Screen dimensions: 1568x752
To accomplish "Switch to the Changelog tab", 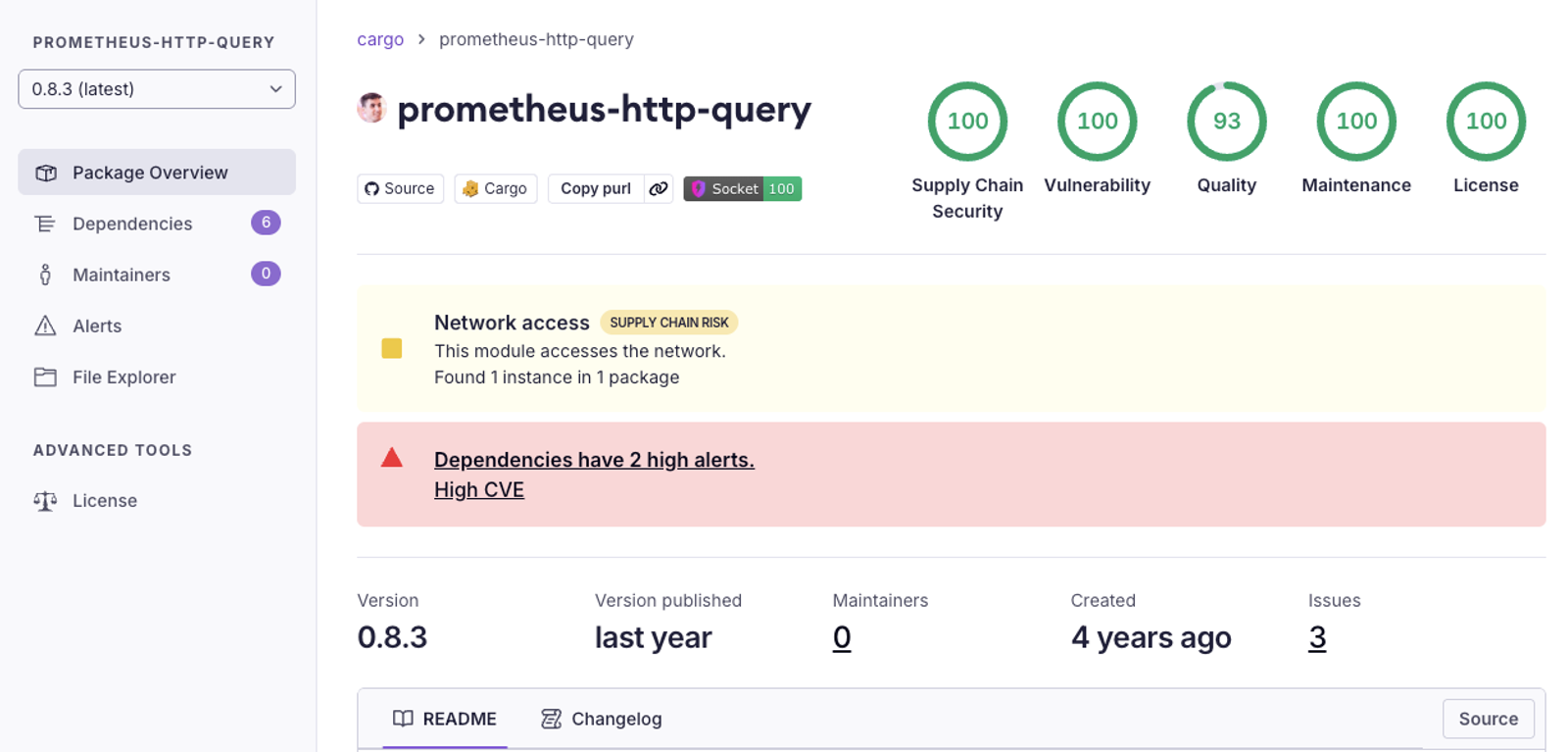I will pos(602,719).
